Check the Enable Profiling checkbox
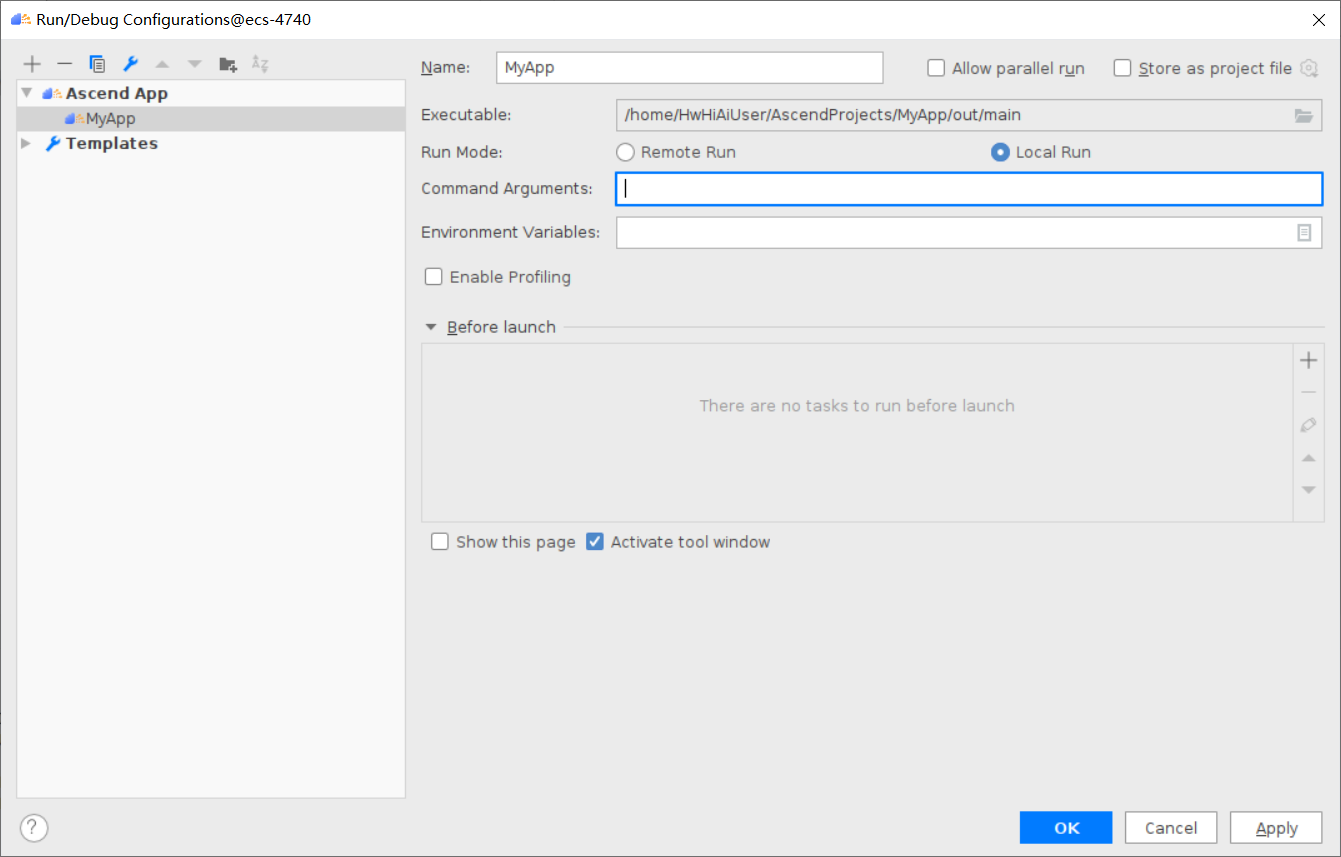The width and height of the screenshot is (1341, 857). point(434,277)
